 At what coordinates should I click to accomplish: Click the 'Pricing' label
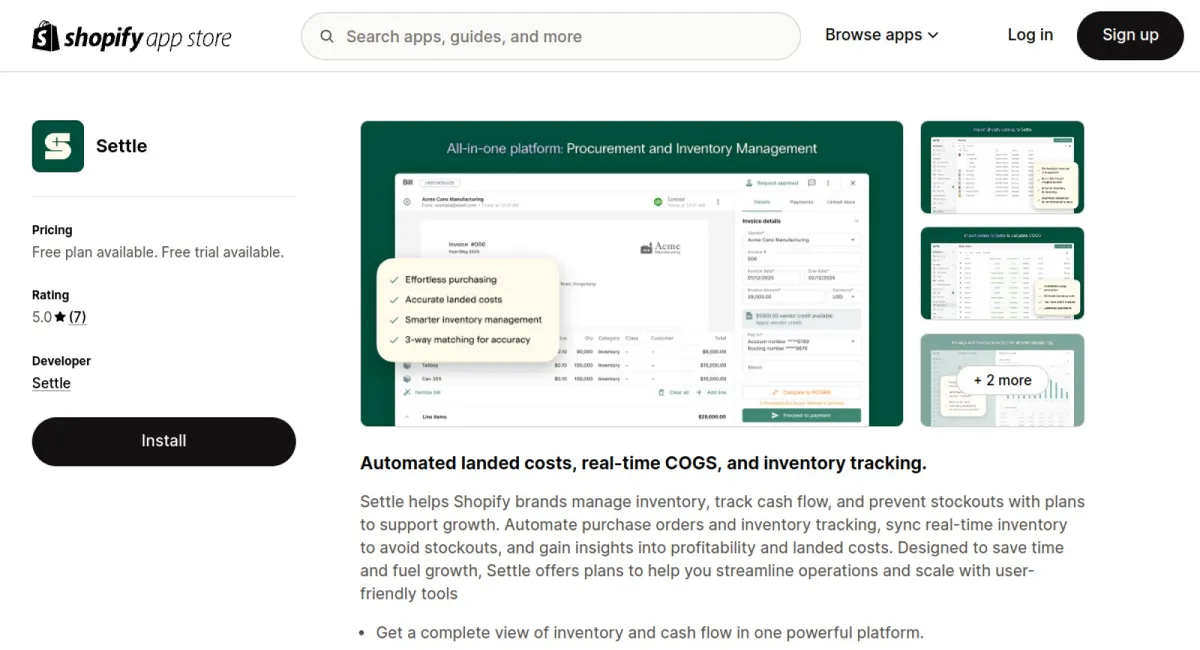pyautogui.click(x=52, y=230)
